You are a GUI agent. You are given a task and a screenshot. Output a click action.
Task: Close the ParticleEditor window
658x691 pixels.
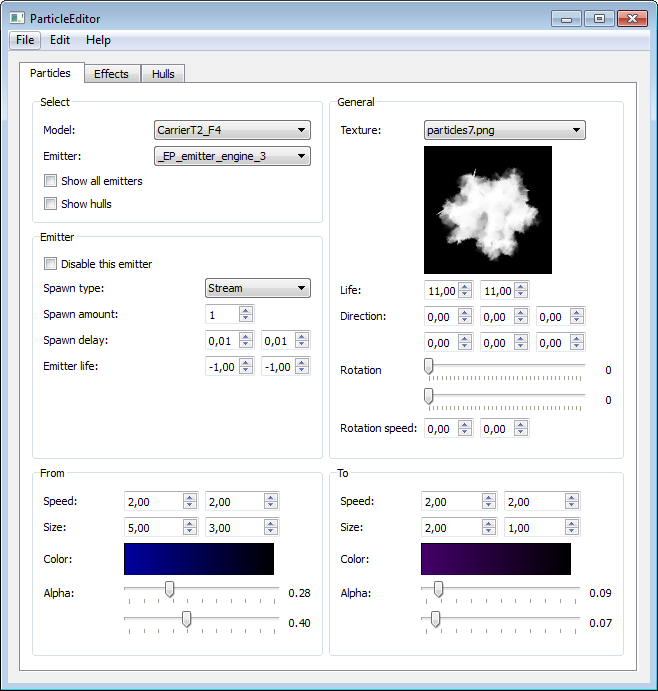632,19
